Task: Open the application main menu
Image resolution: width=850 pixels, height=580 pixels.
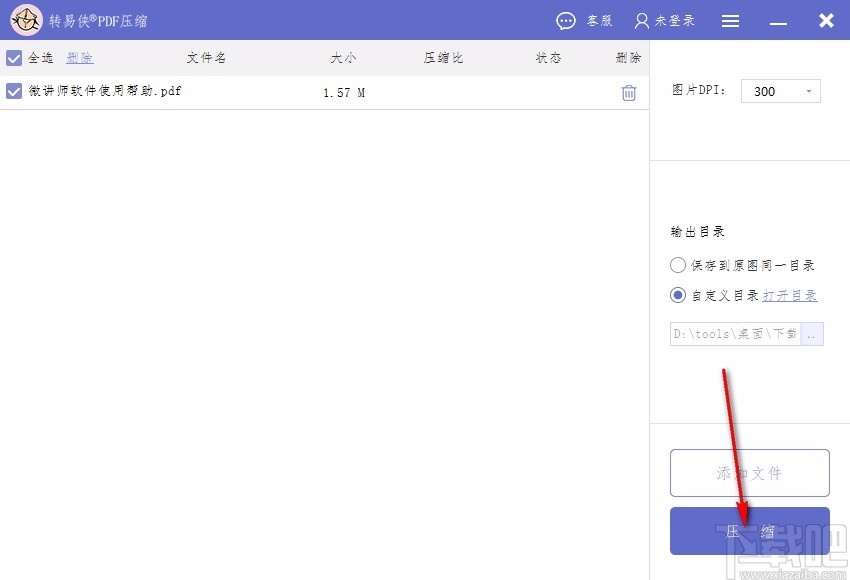Action: point(730,20)
